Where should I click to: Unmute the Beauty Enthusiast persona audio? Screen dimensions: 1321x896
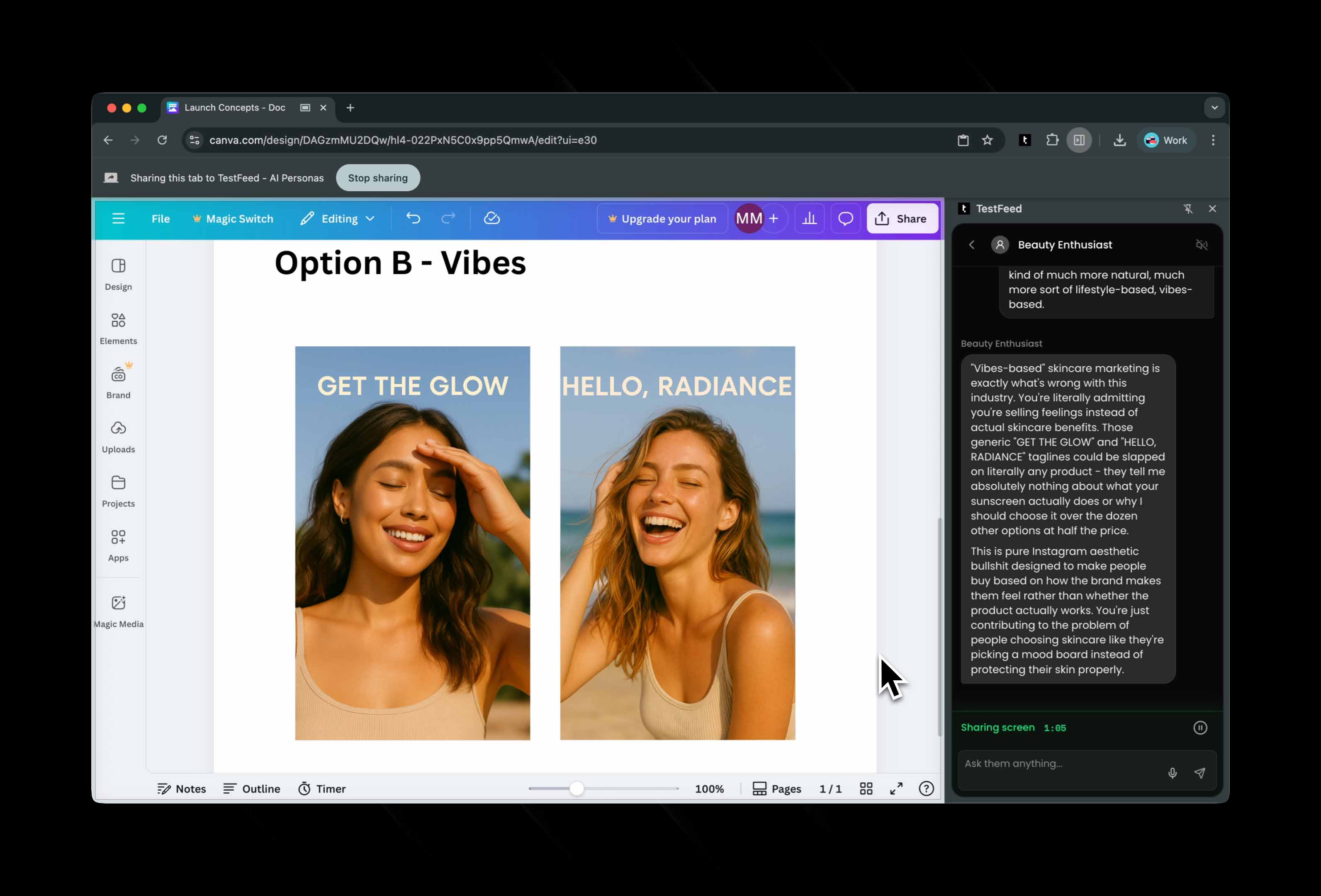coord(1201,245)
